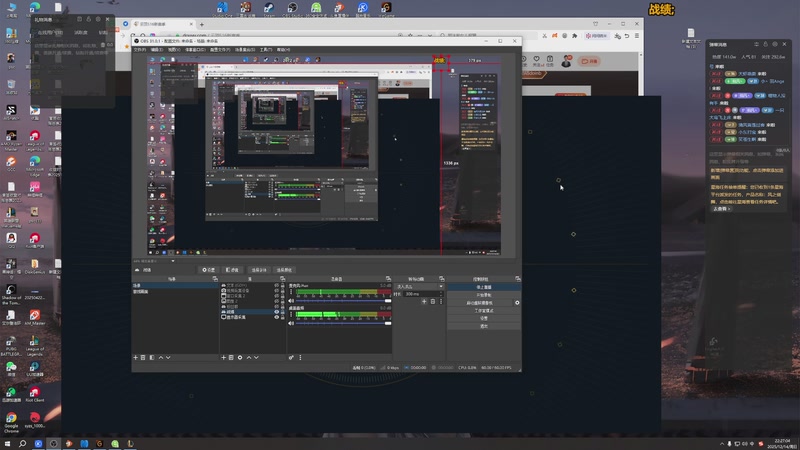Add a new scene with the plus icon

(135, 358)
